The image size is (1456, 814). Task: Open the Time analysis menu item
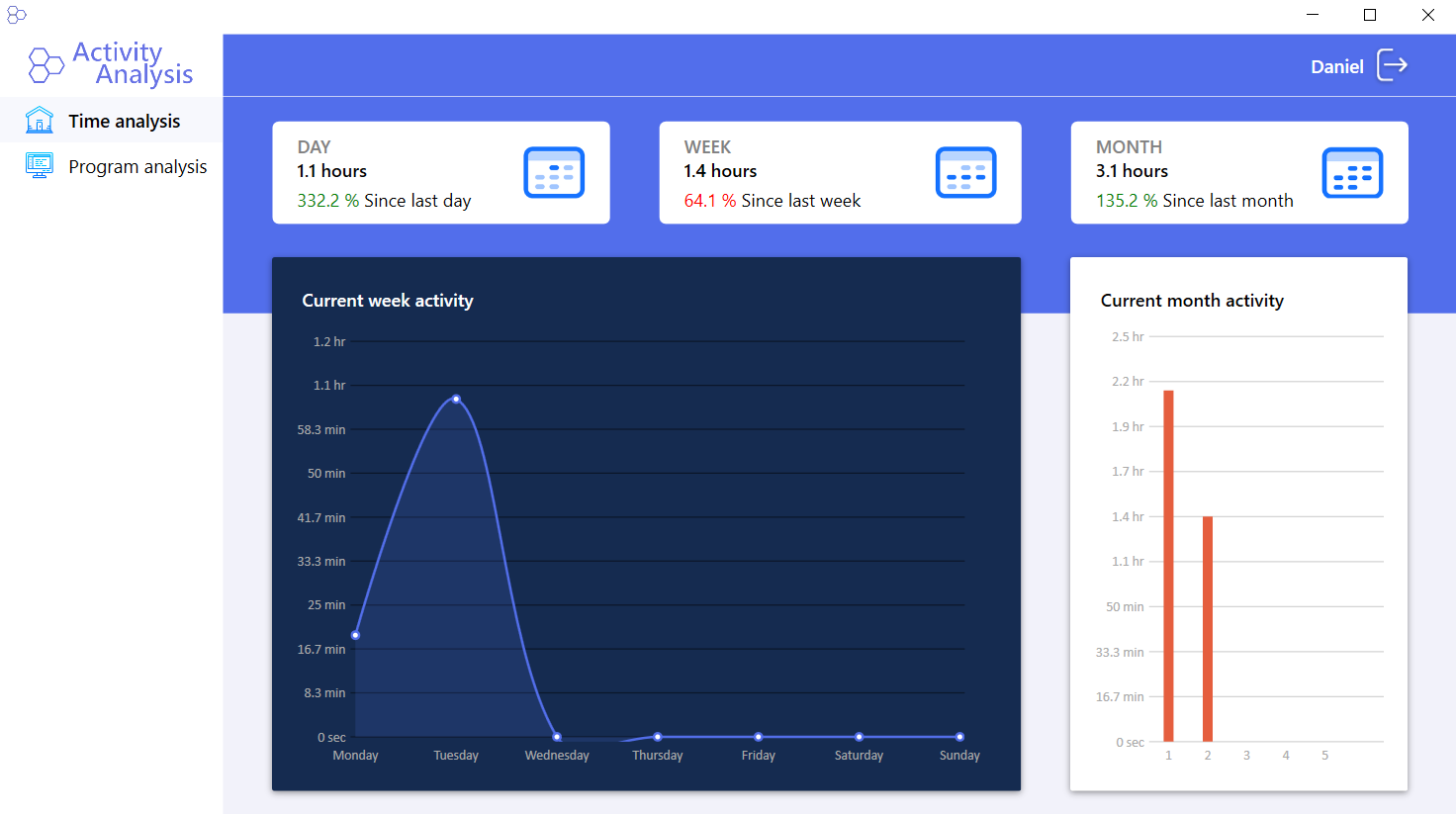pyautogui.click(x=111, y=121)
